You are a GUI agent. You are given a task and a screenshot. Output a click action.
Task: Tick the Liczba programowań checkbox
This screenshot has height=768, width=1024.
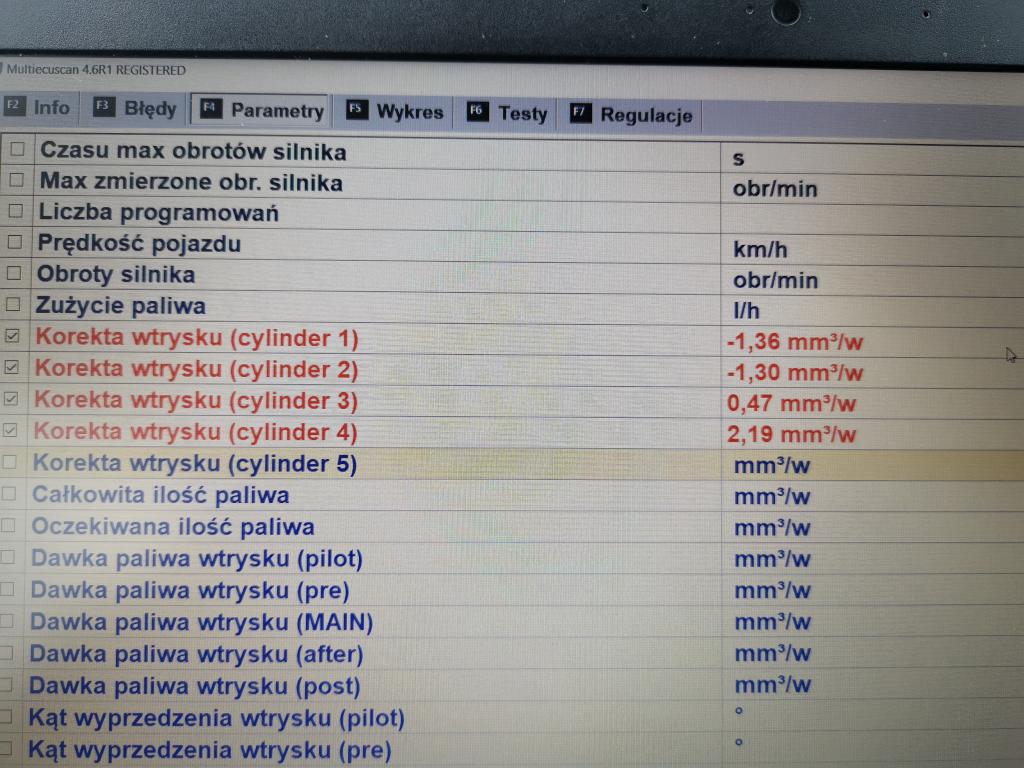[16, 210]
